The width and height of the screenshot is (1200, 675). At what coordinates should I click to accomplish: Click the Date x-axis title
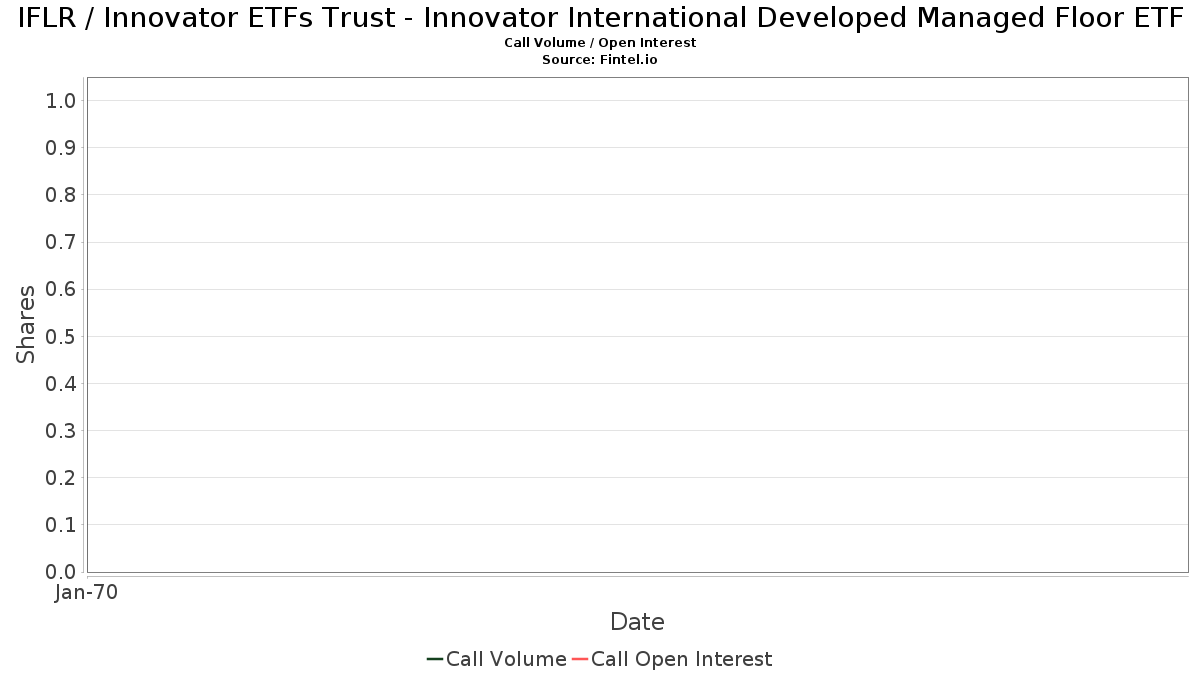tap(637, 622)
